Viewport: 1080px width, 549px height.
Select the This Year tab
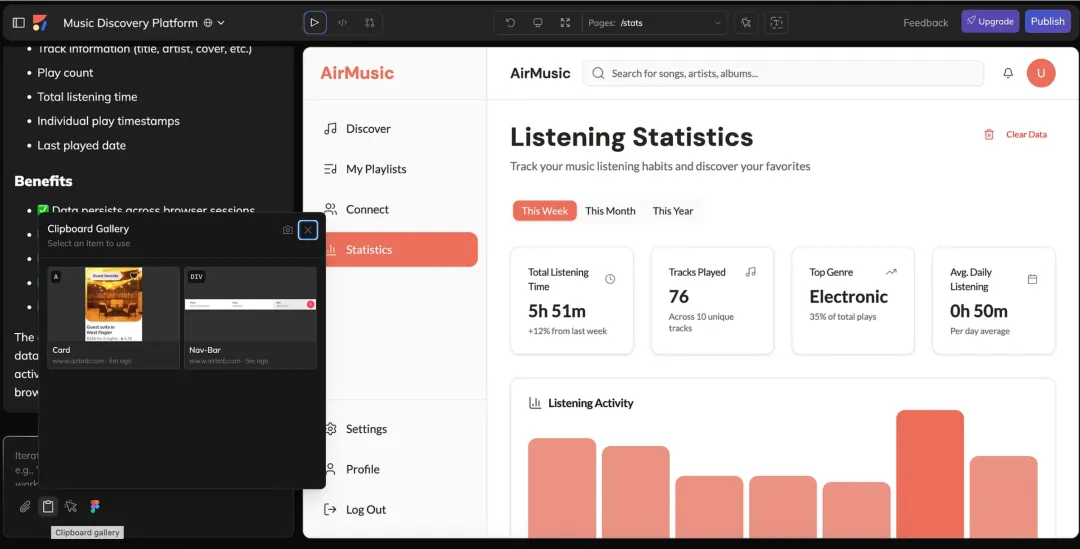point(673,211)
